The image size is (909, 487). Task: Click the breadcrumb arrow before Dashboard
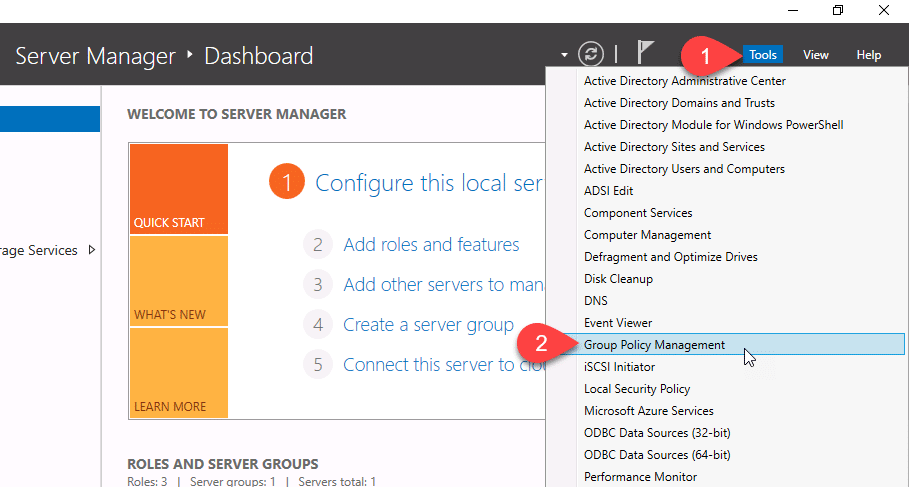(189, 55)
